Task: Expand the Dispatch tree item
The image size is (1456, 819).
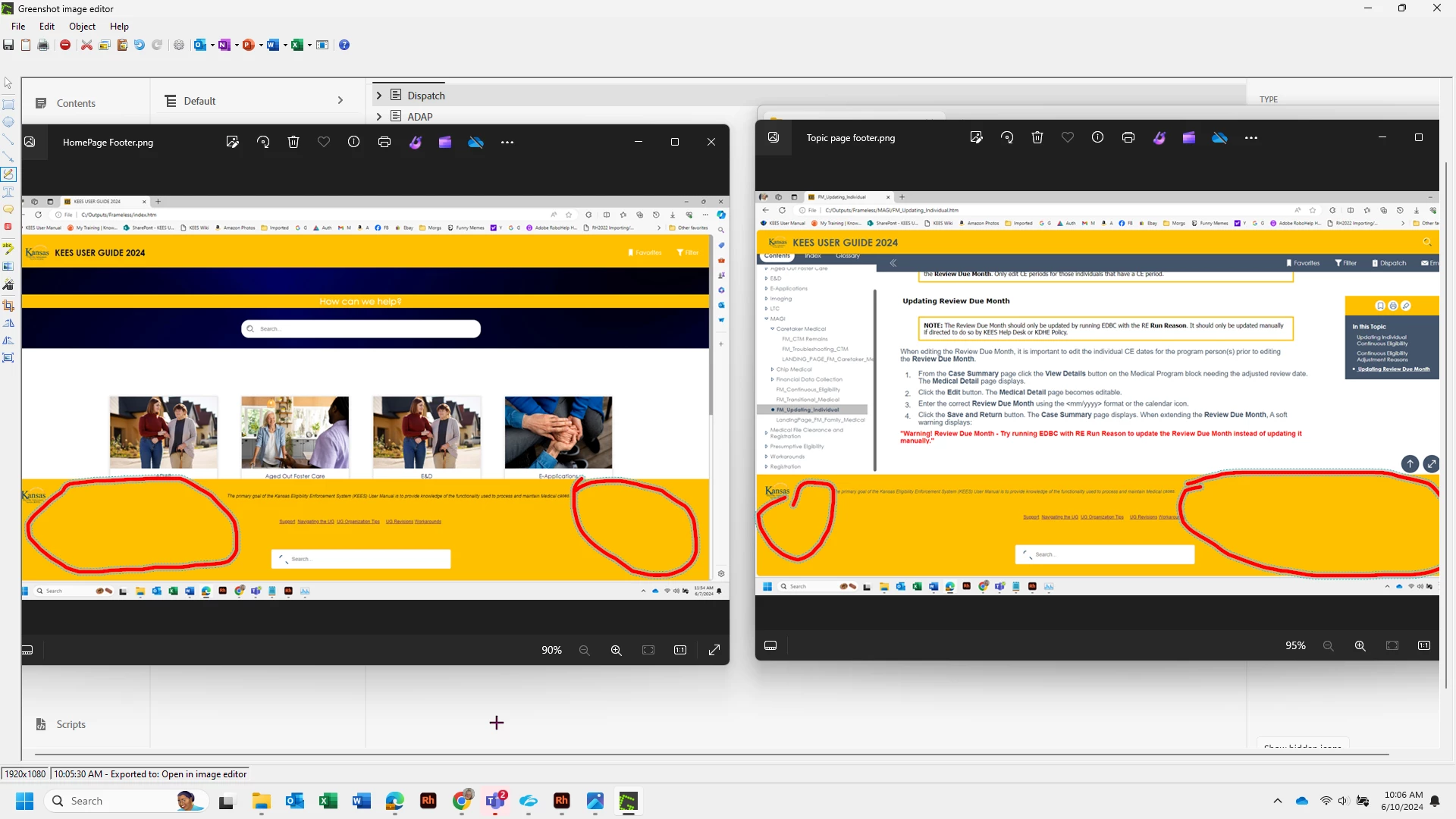Action: point(379,96)
